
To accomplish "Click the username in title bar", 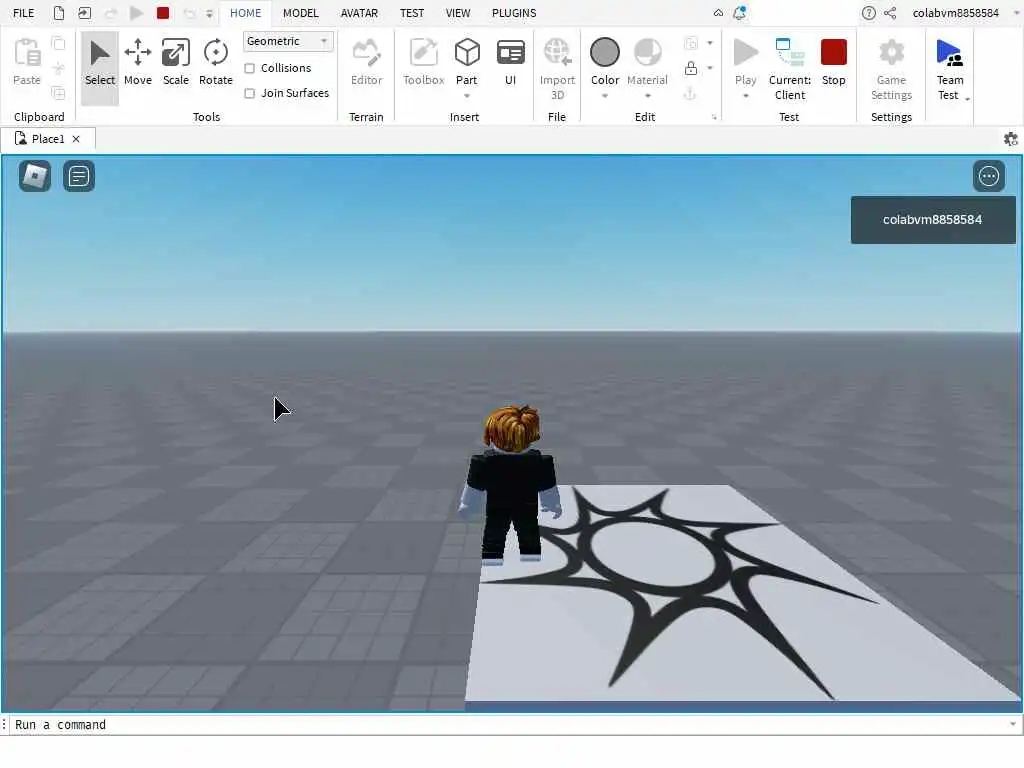I will pos(955,13).
